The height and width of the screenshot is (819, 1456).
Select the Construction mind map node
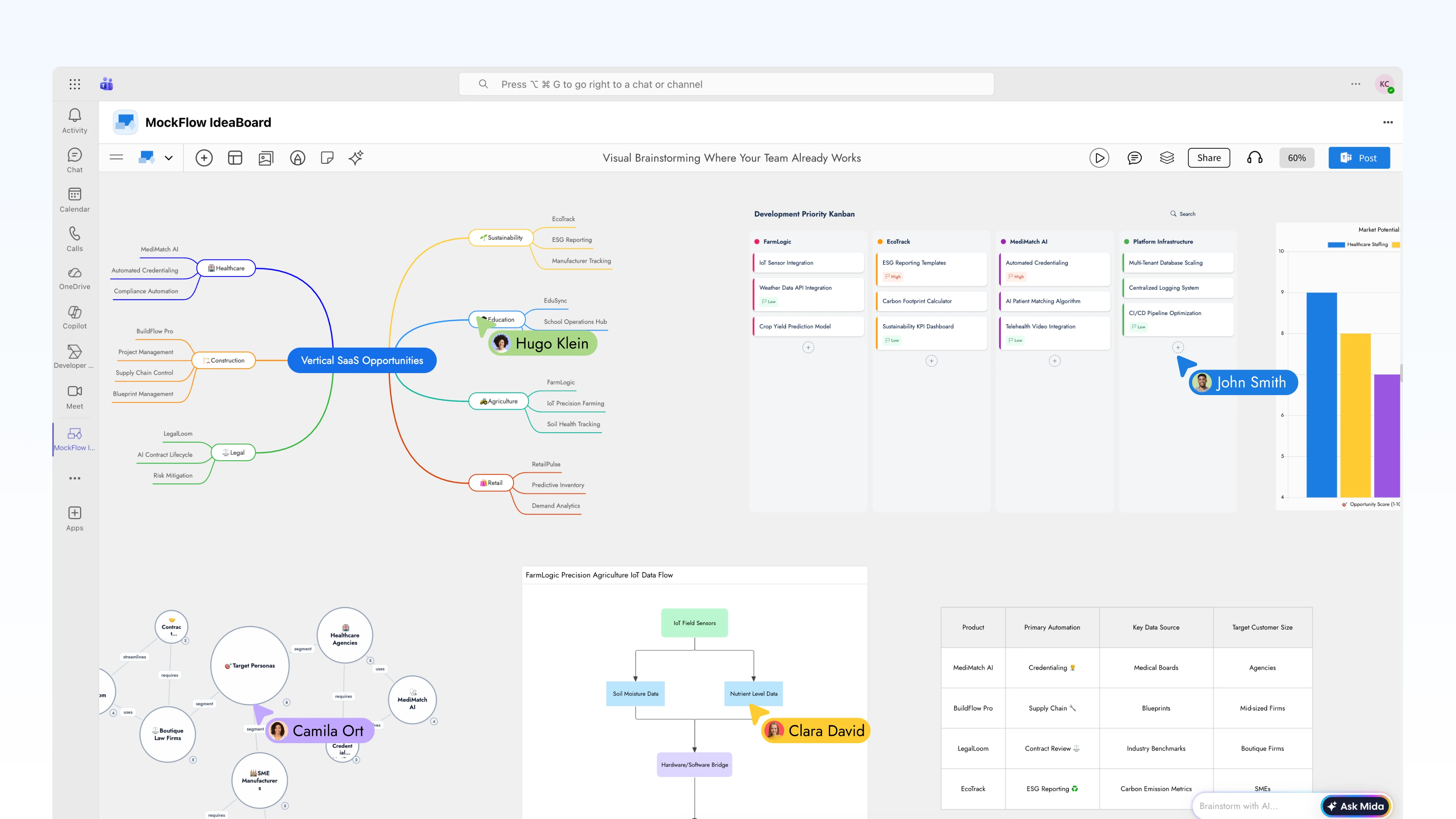(223, 360)
